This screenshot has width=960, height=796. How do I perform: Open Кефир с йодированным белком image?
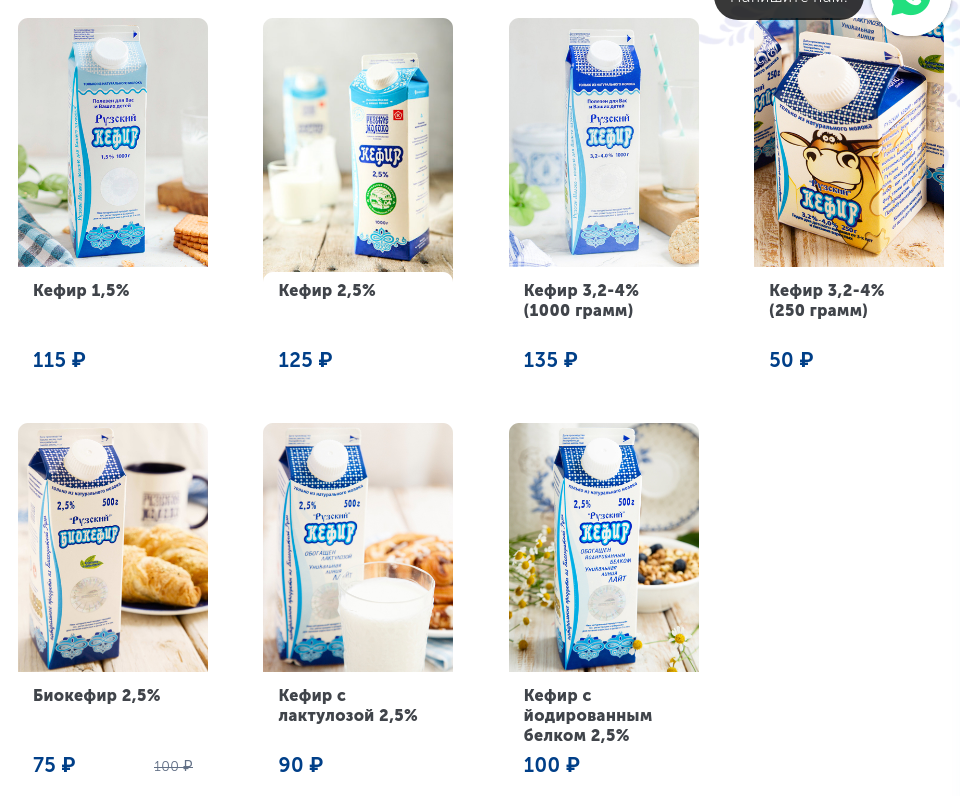pos(604,547)
